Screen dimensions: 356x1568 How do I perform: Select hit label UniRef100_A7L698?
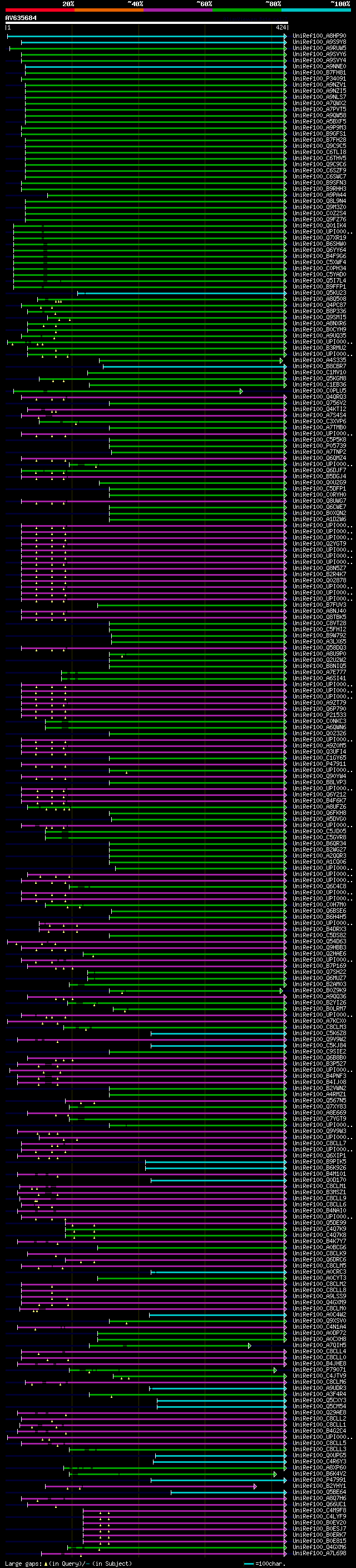[x=319, y=1553]
